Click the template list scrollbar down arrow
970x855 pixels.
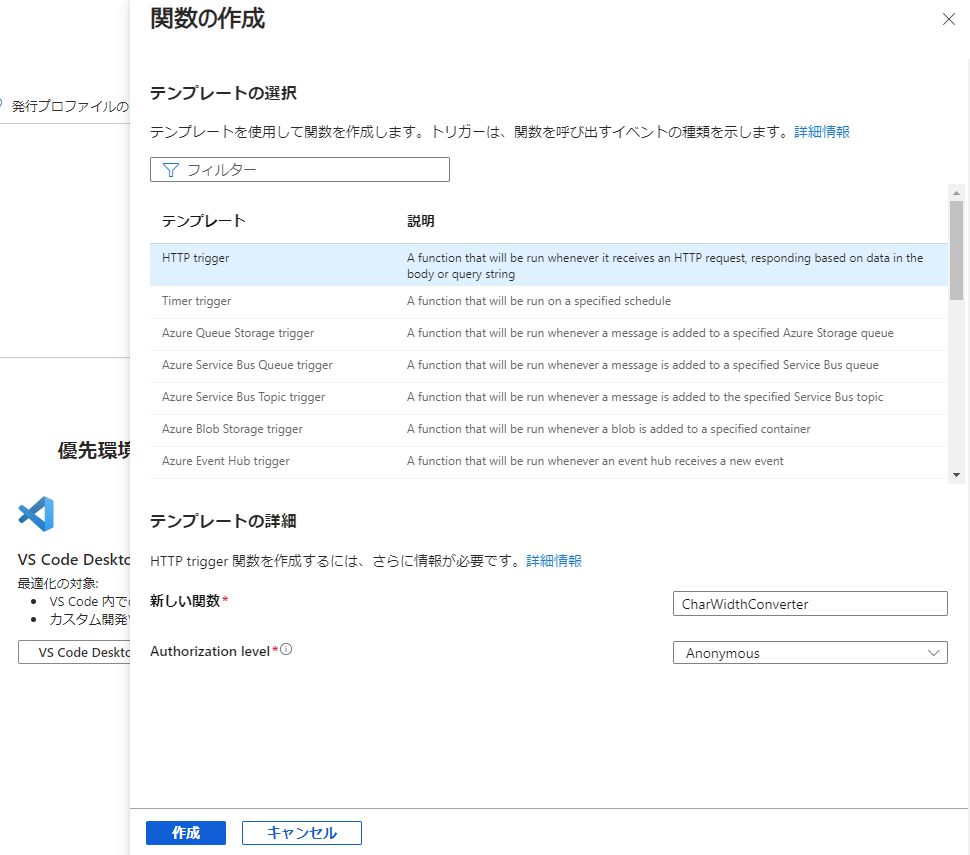tap(956, 475)
